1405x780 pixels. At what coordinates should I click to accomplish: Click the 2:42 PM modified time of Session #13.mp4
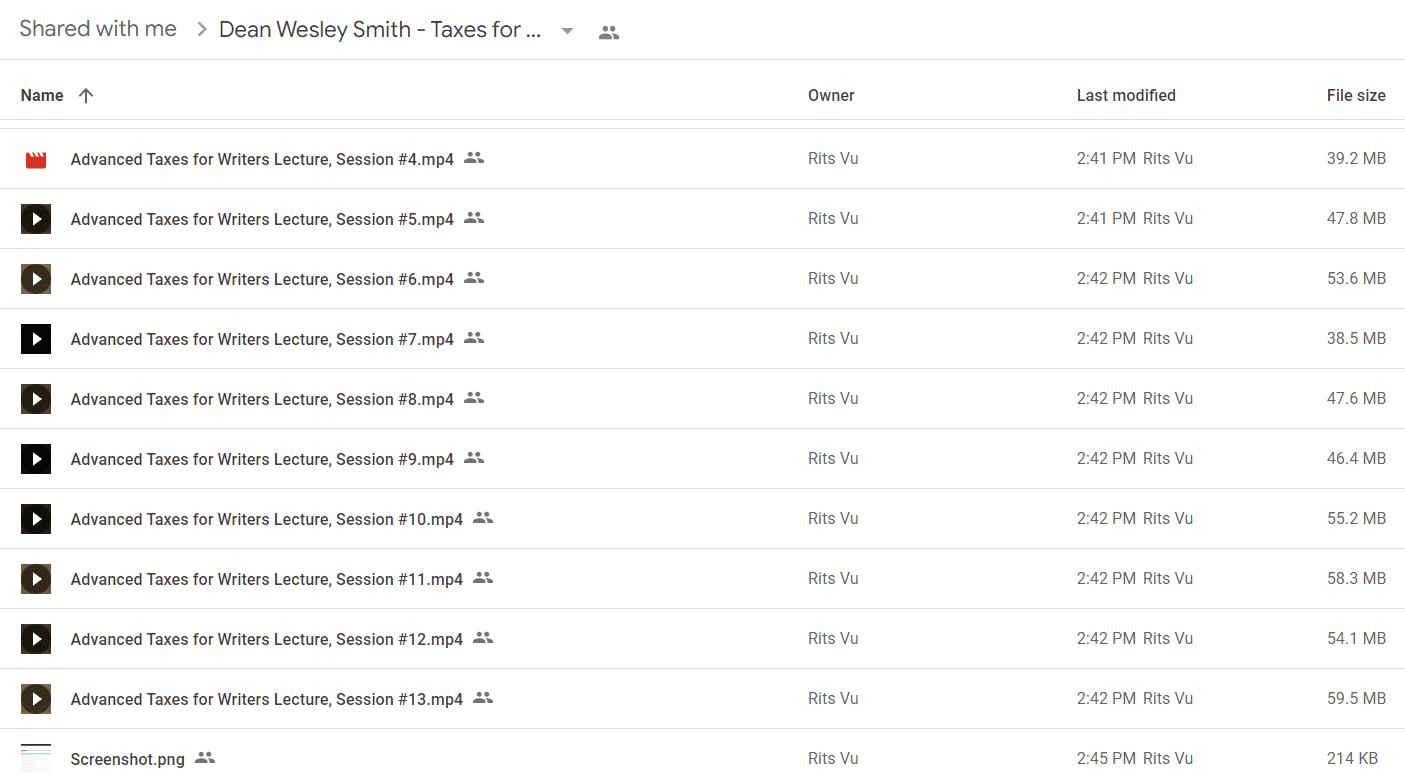click(x=1106, y=698)
